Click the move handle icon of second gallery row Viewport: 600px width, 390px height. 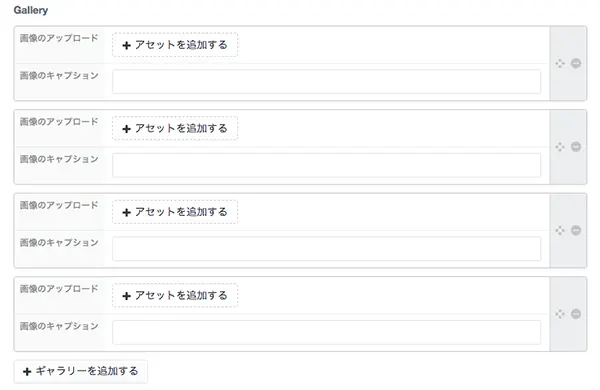[x=560, y=147]
